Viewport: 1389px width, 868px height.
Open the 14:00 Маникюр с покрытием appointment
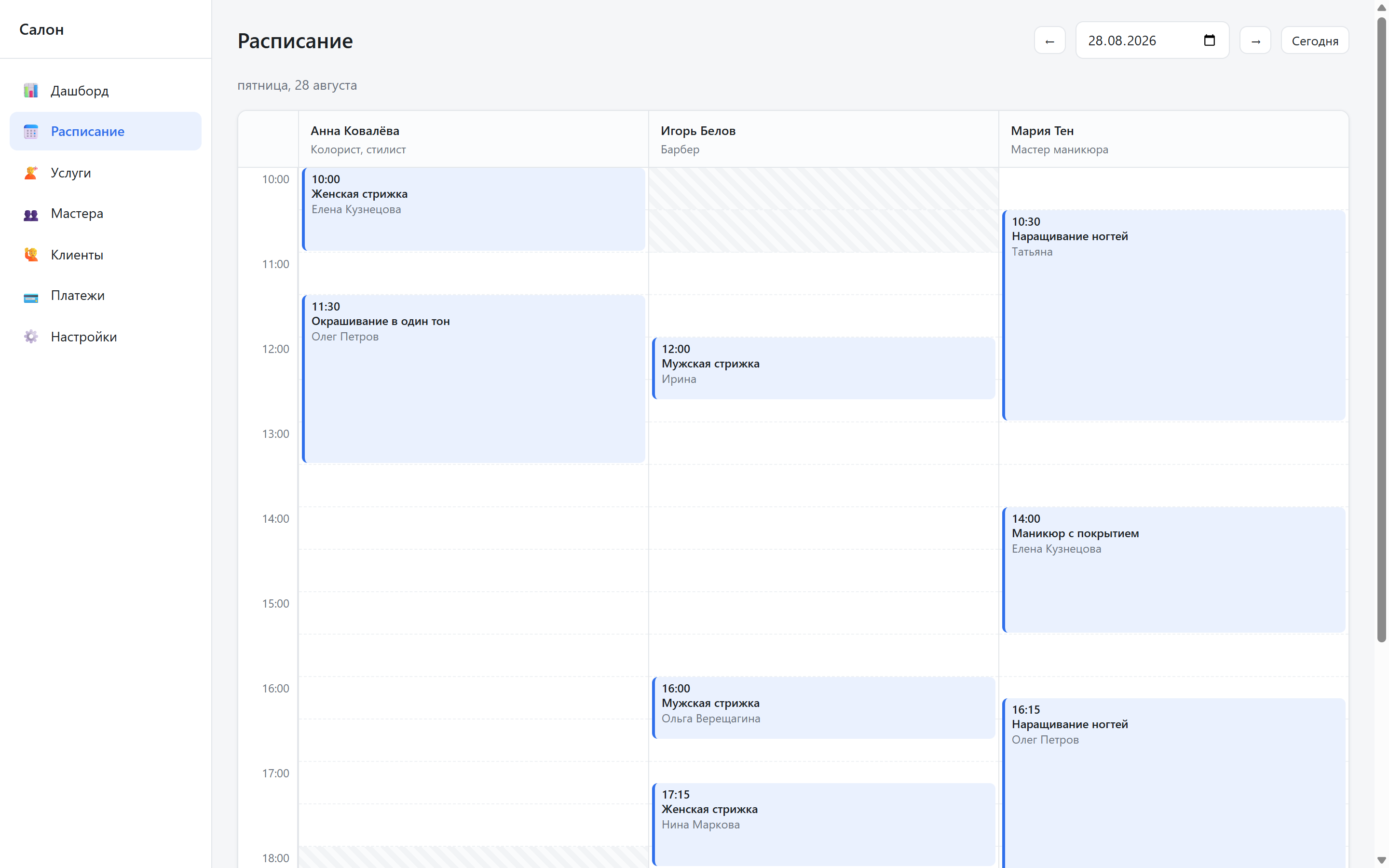(1174, 570)
